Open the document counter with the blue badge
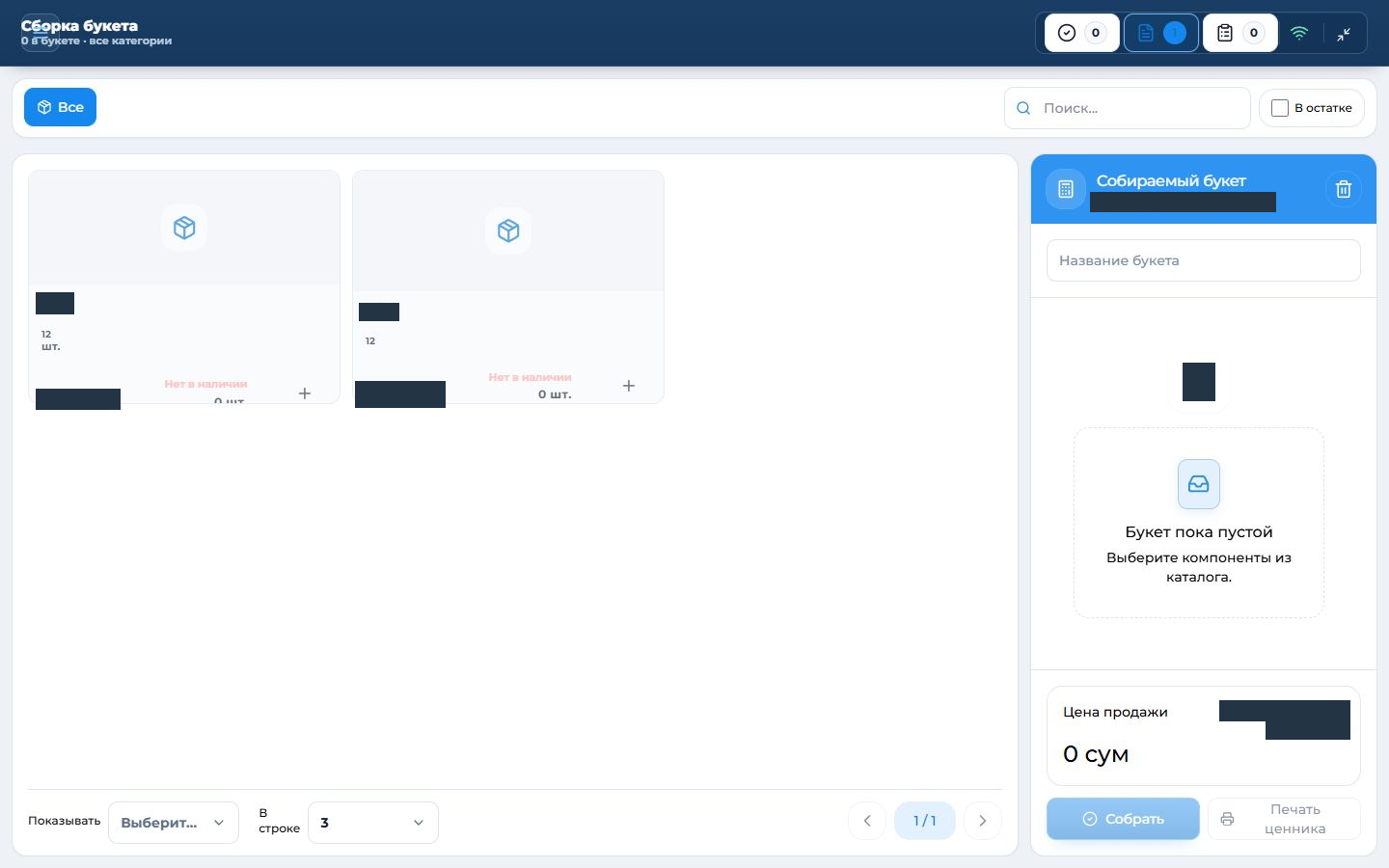This screenshot has height=868, width=1389. pos(1161,33)
